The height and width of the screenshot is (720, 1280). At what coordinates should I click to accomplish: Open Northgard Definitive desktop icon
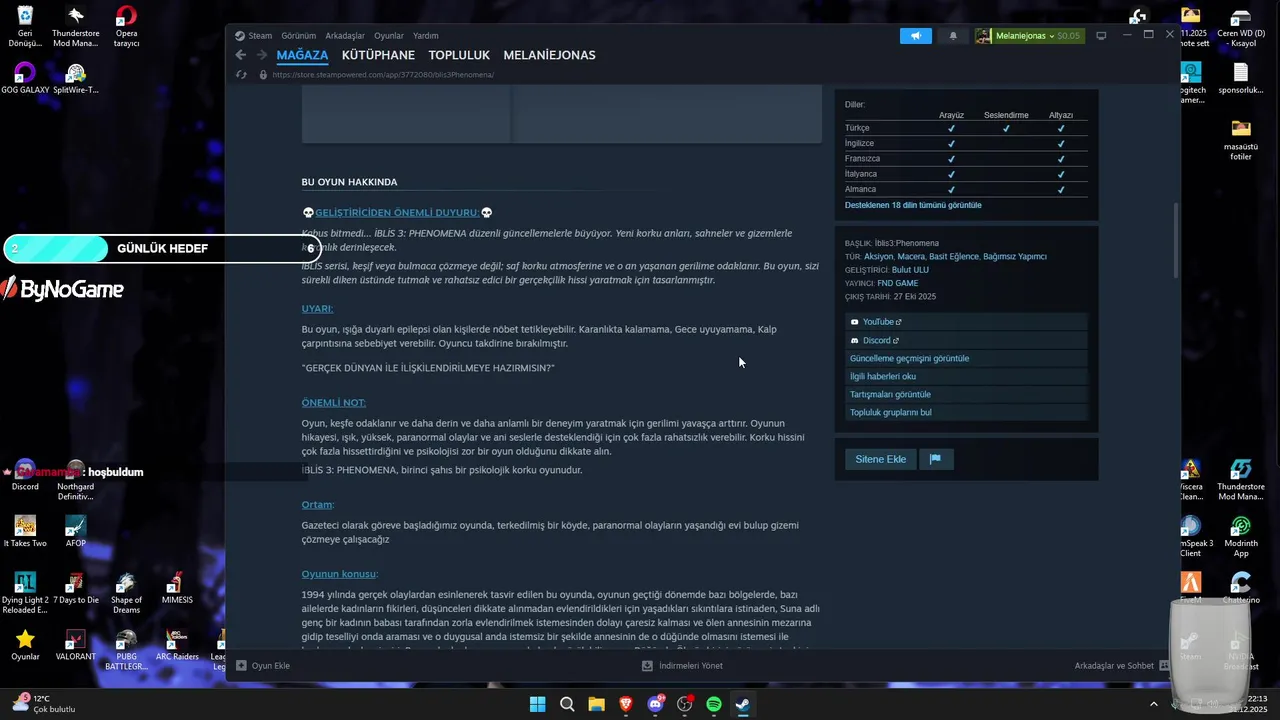(x=76, y=481)
